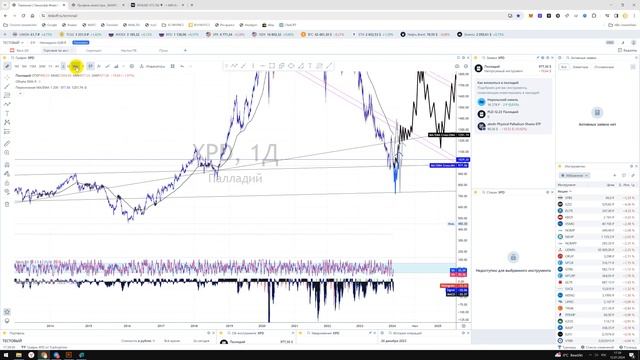Choose the vertical line in floating drawing toolbar

[253, 66]
